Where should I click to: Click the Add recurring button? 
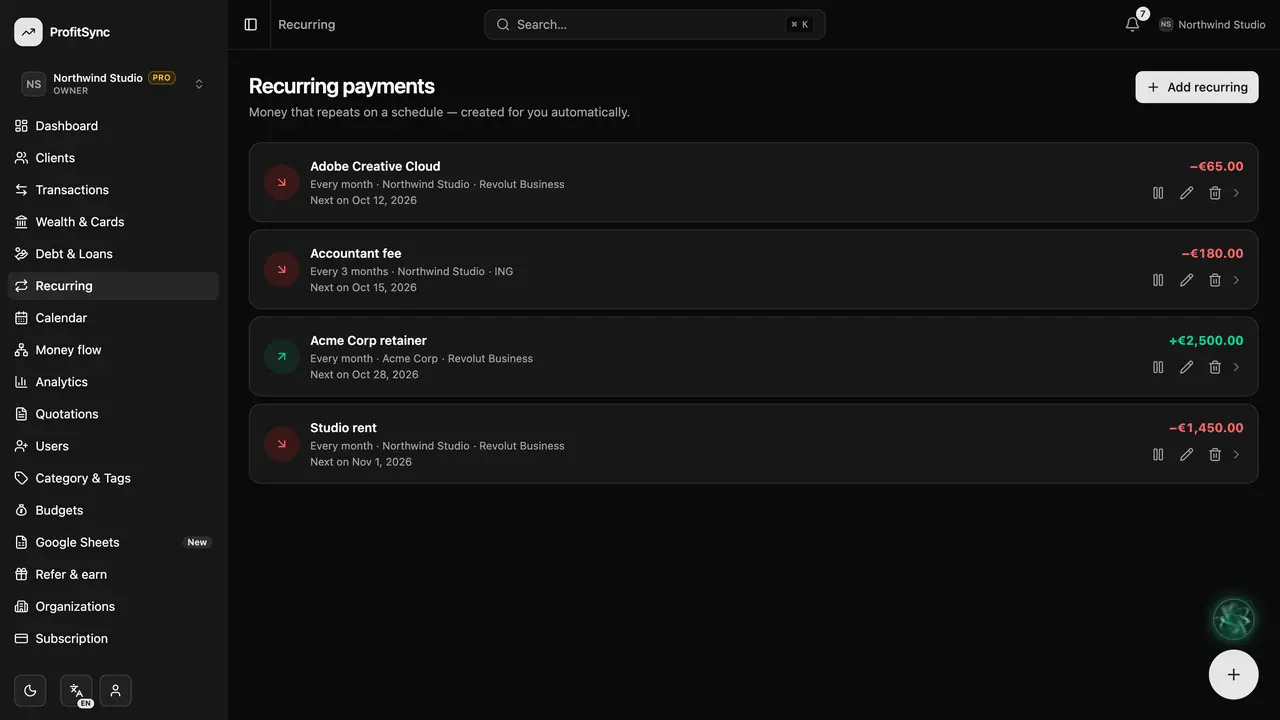coord(1197,87)
